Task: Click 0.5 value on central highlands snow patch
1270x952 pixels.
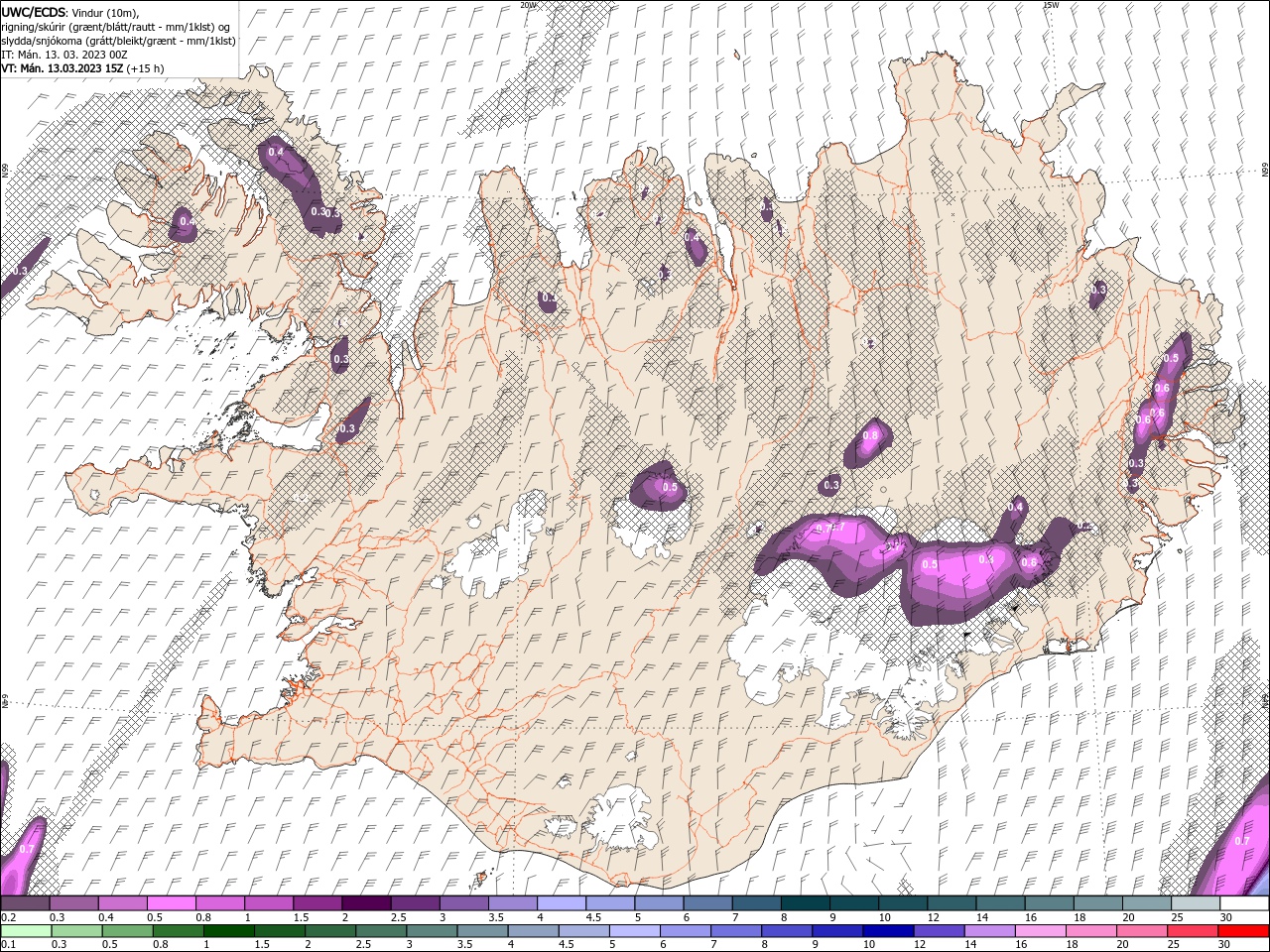Action: 670,487
